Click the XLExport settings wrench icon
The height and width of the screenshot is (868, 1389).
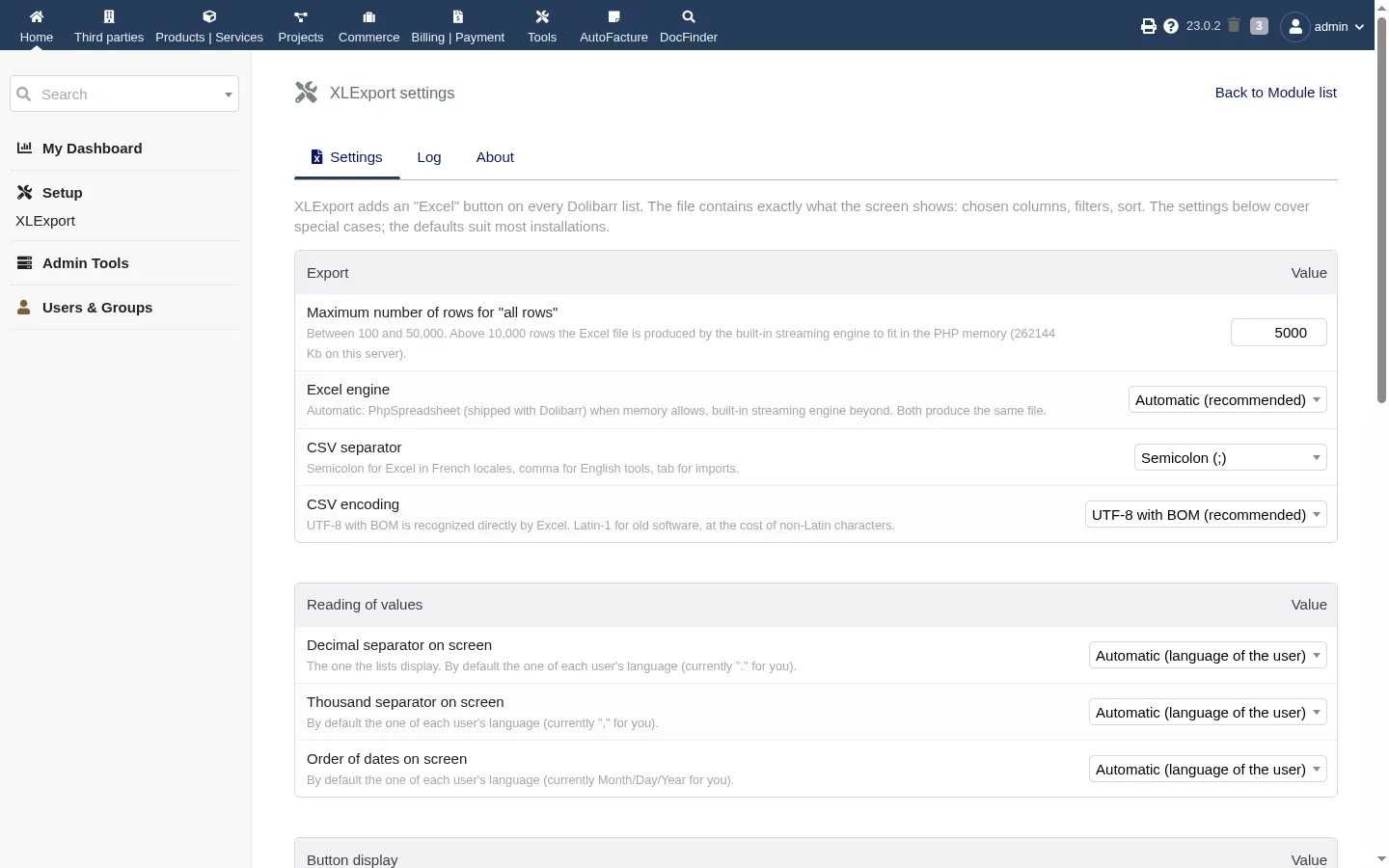pyautogui.click(x=307, y=93)
